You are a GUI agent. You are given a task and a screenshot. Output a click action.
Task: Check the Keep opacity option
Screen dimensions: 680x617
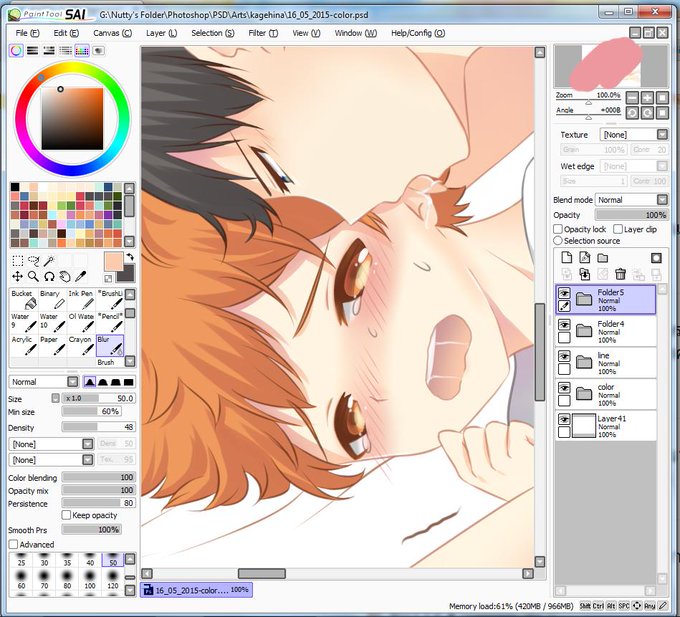(66, 515)
